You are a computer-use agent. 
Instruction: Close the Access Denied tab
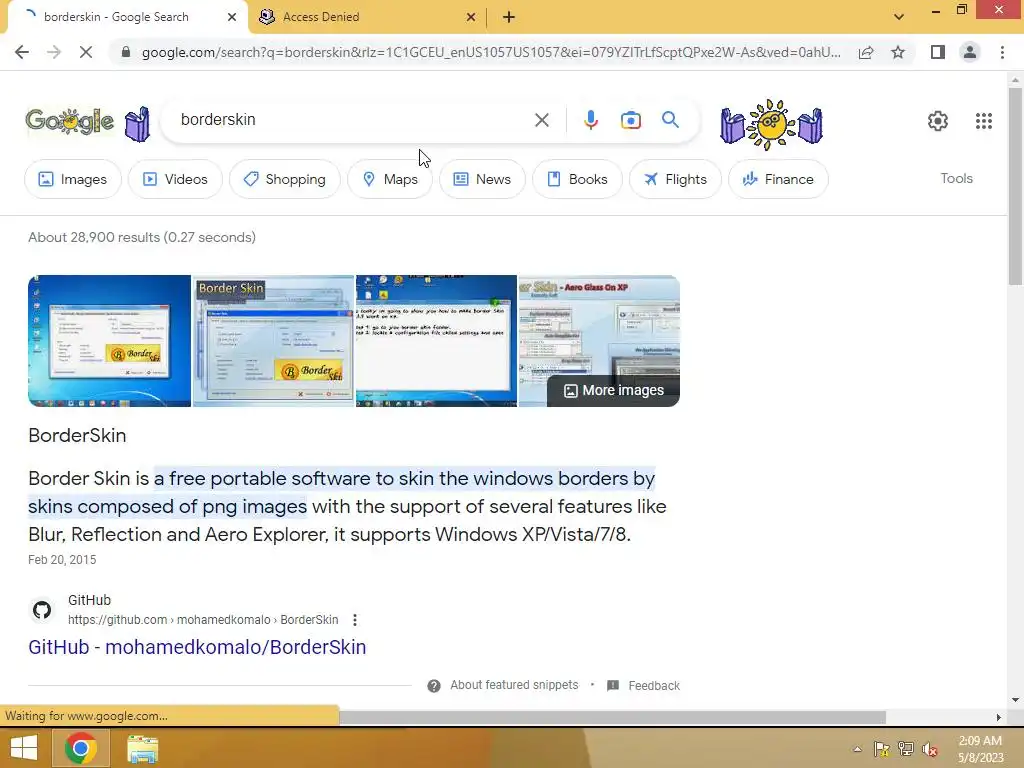[470, 17]
